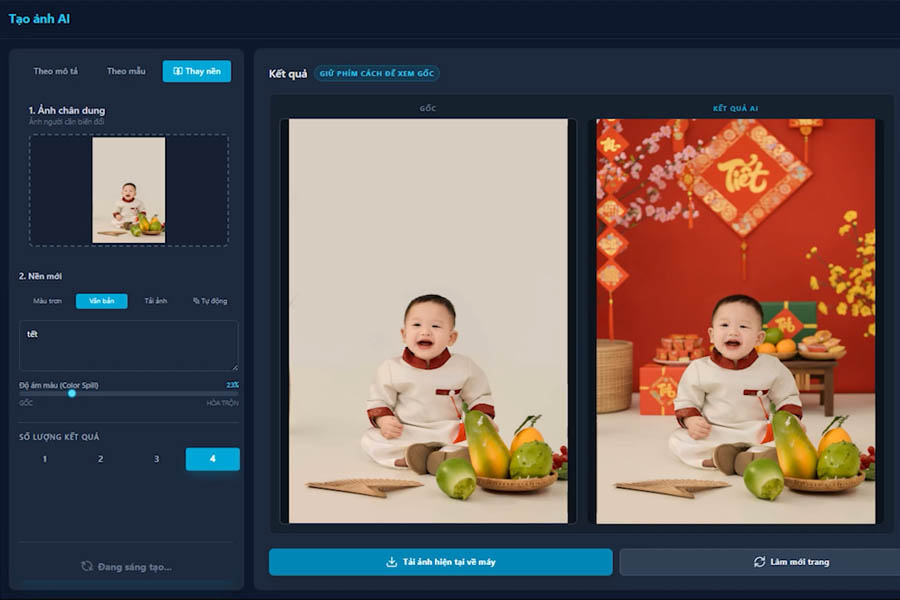Open the Theo mô tả tab
The width and height of the screenshot is (900, 600).
56,71
